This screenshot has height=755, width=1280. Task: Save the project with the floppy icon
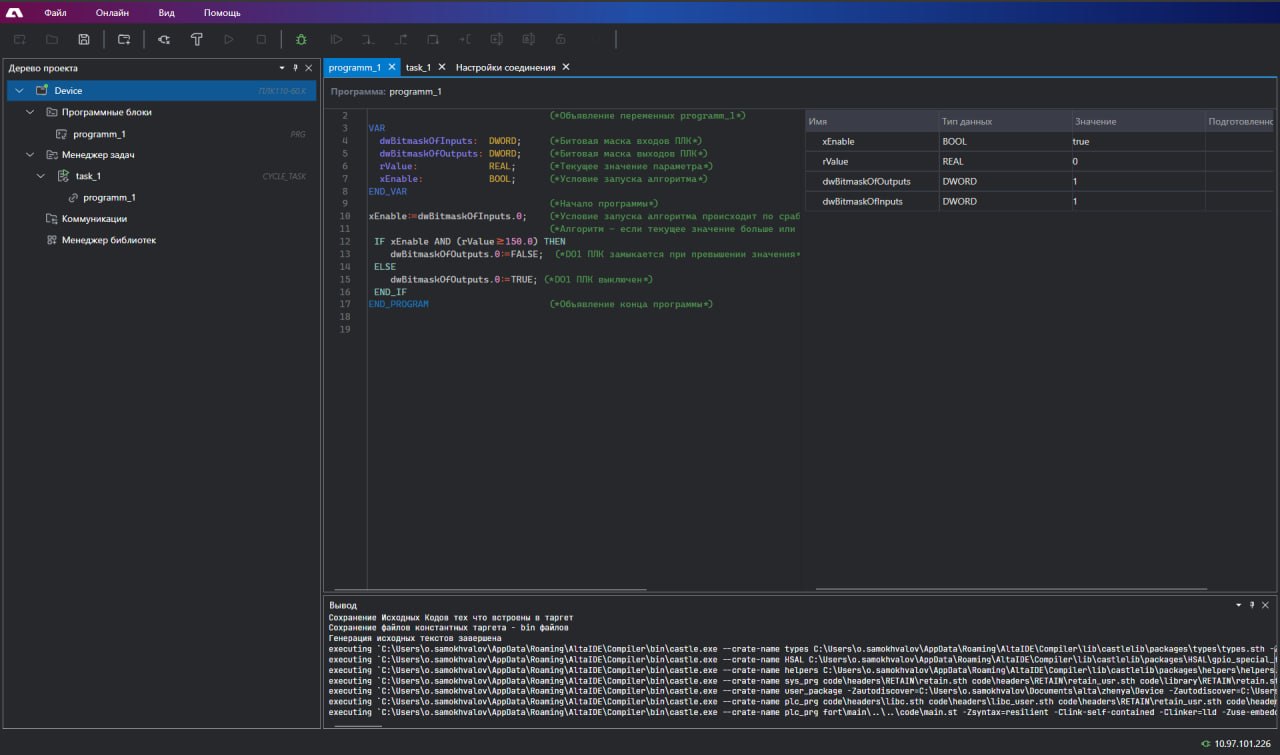pyautogui.click(x=84, y=40)
